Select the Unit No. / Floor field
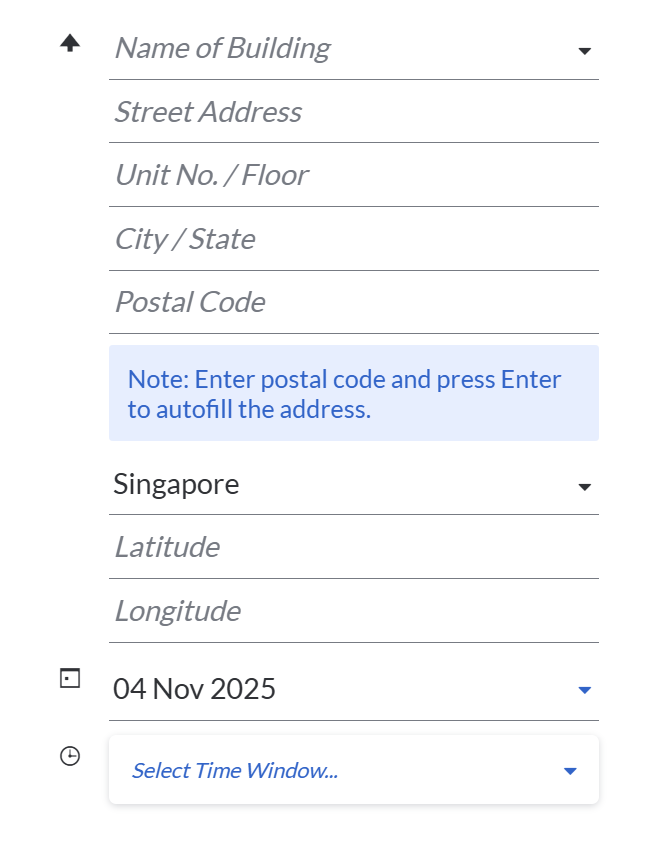Viewport: 671px width, 841px height. 350,175
